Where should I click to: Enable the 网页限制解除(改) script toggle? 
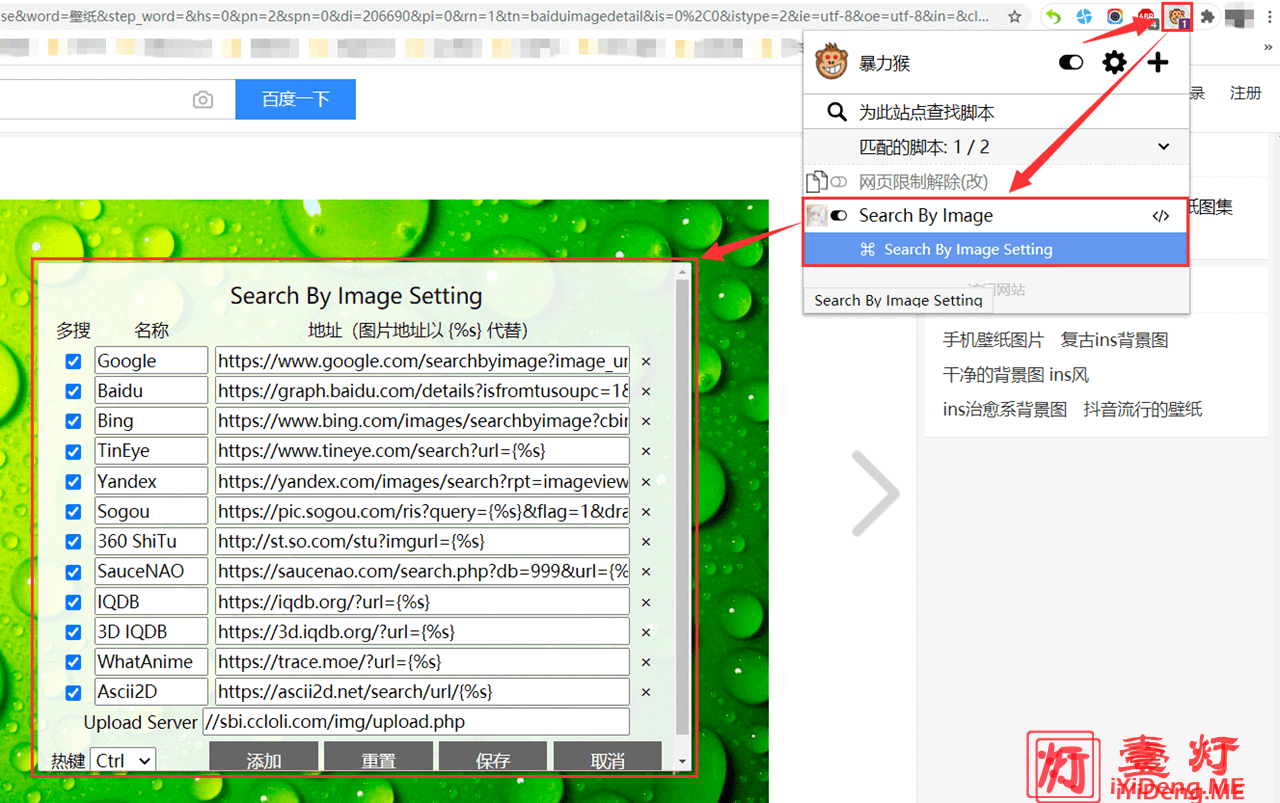click(x=839, y=182)
